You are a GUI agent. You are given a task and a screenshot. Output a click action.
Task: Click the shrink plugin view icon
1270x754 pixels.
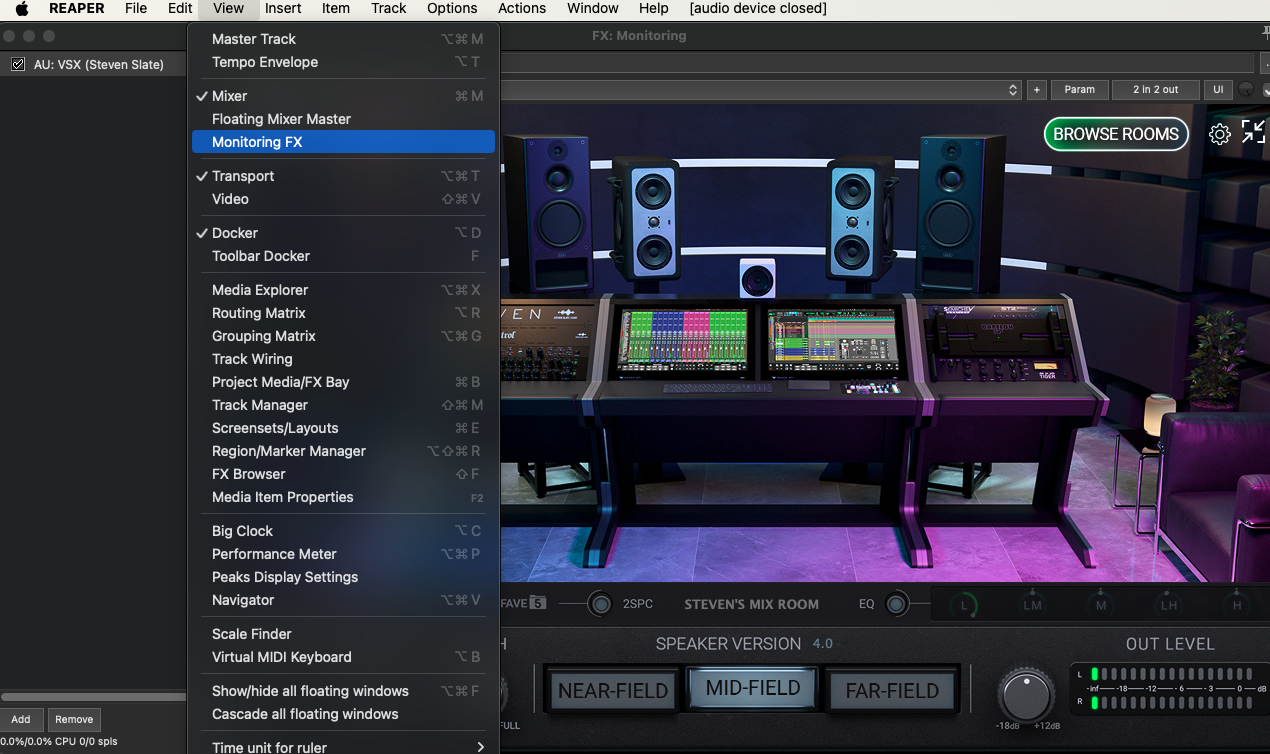[1253, 132]
